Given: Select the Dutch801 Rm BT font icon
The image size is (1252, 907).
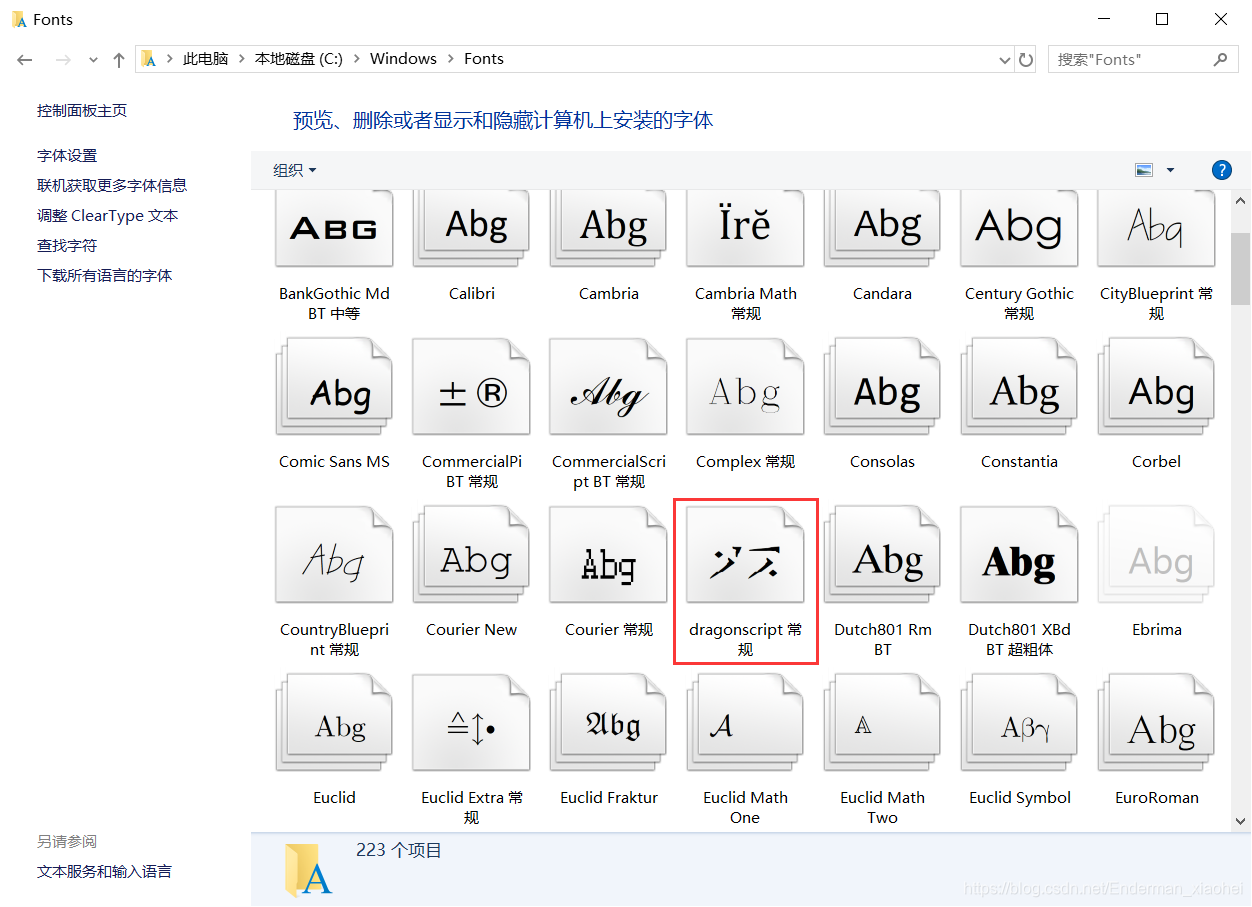Looking at the screenshot, I should [x=882, y=555].
